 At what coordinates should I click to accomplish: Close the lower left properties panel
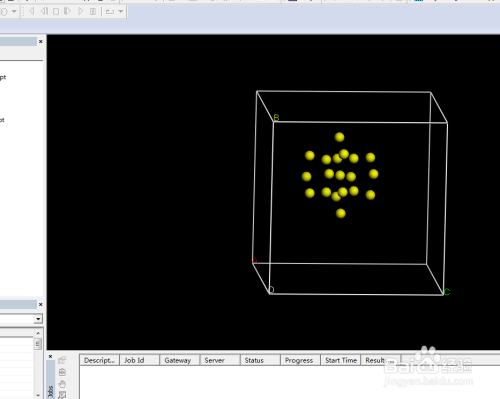(41, 304)
